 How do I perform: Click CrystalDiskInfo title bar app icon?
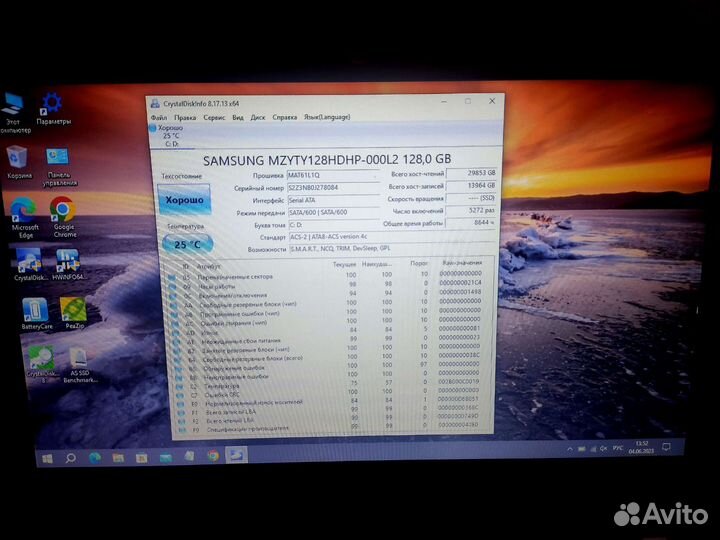click(155, 104)
